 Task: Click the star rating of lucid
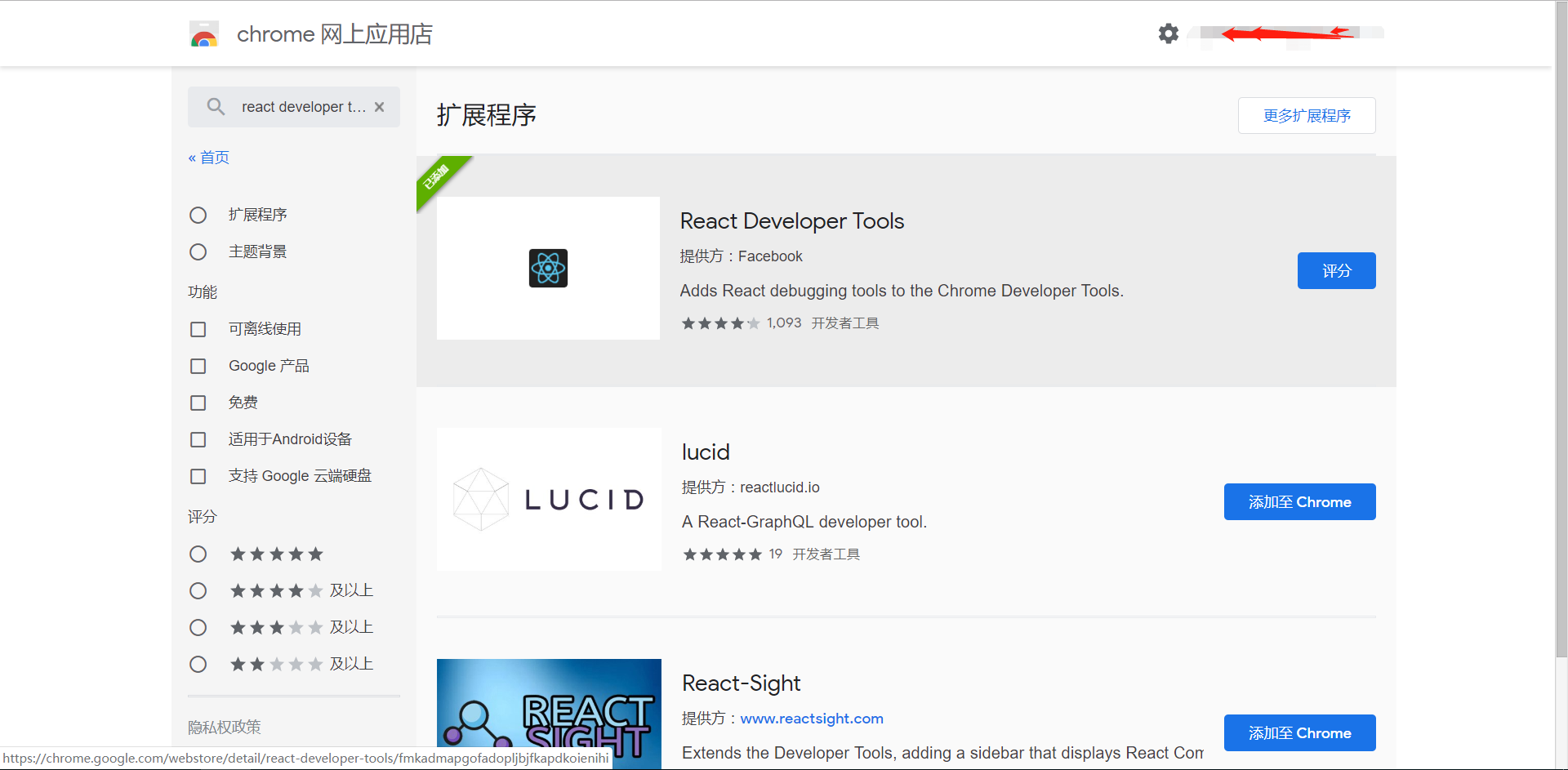723,554
